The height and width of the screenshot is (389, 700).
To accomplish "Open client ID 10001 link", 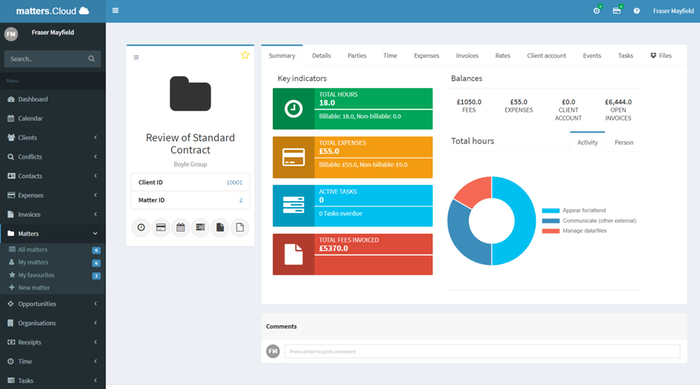I will (x=234, y=182).
